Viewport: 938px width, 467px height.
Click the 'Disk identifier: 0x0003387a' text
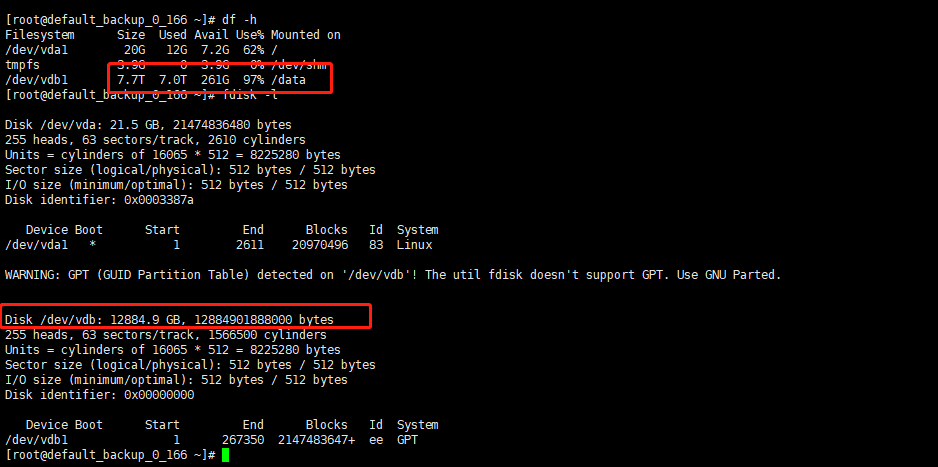(x=99, y=200)
